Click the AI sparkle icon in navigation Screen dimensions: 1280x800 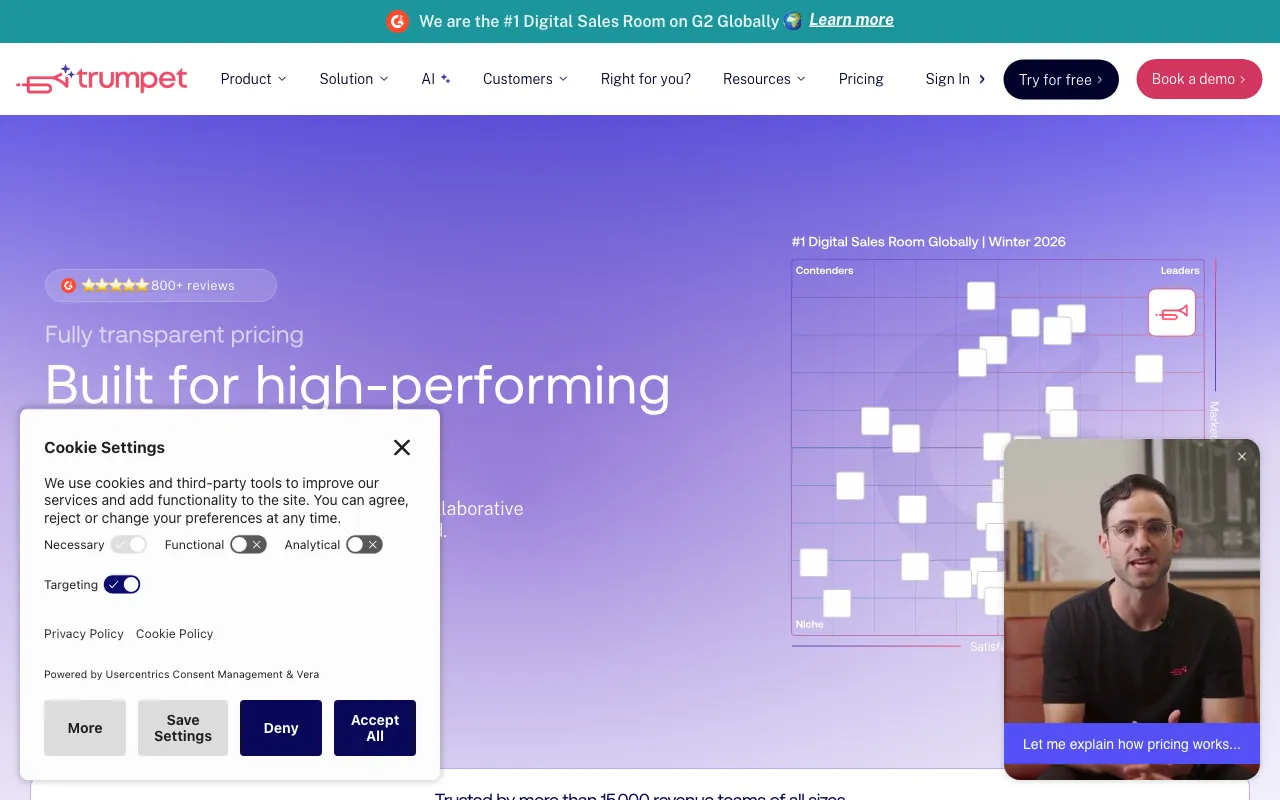pos(446,79)
